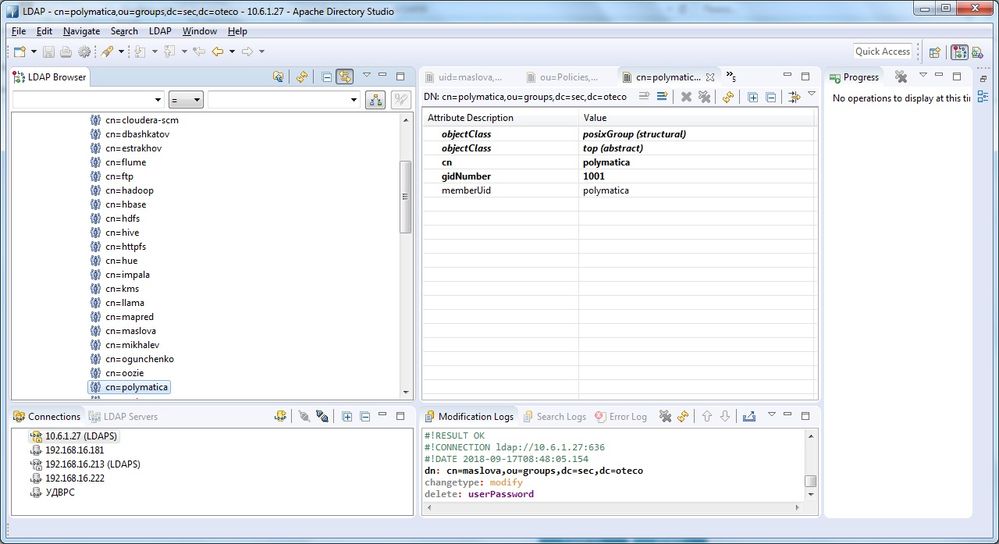Click the New Connection icon in Connections panel
Image resolution: width=999 pixels, height=544 pixels.
(281, 416)
